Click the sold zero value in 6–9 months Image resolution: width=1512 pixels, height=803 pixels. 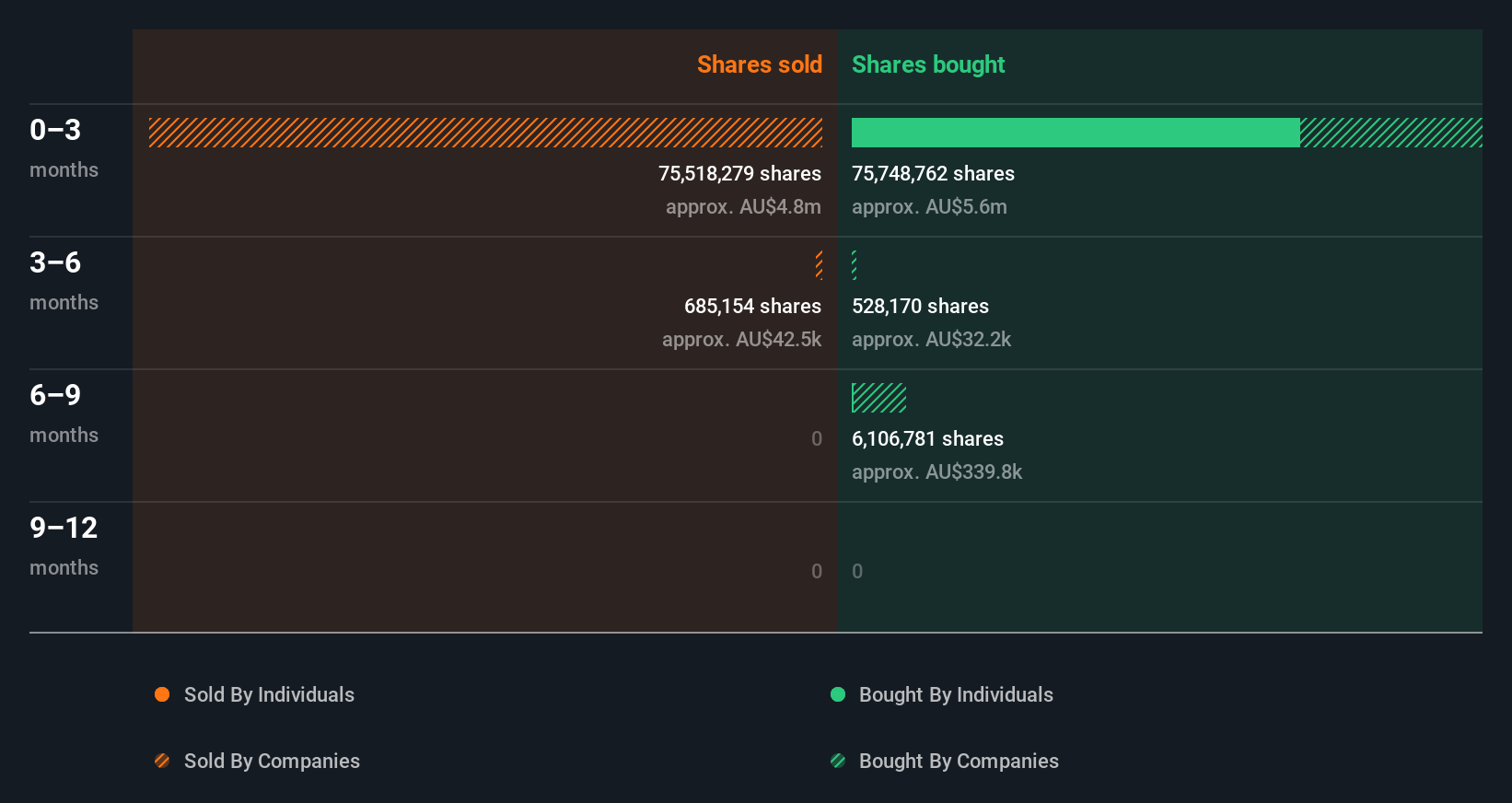[x=817, y=438]
